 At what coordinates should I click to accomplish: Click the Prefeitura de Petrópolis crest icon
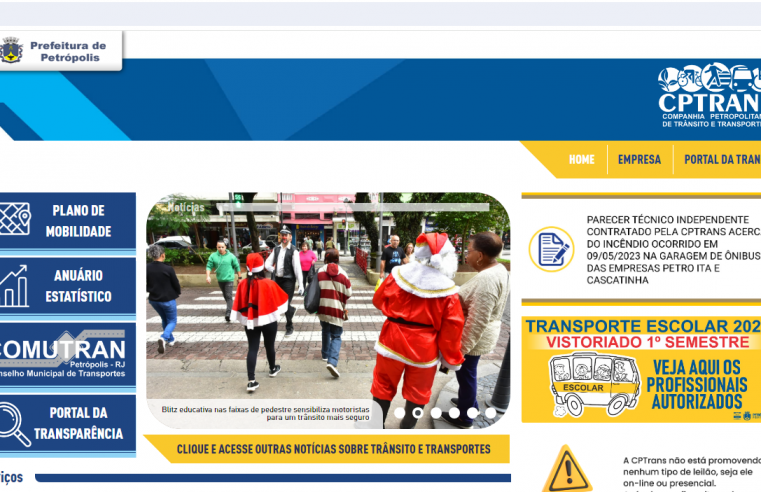coord(11,50)
